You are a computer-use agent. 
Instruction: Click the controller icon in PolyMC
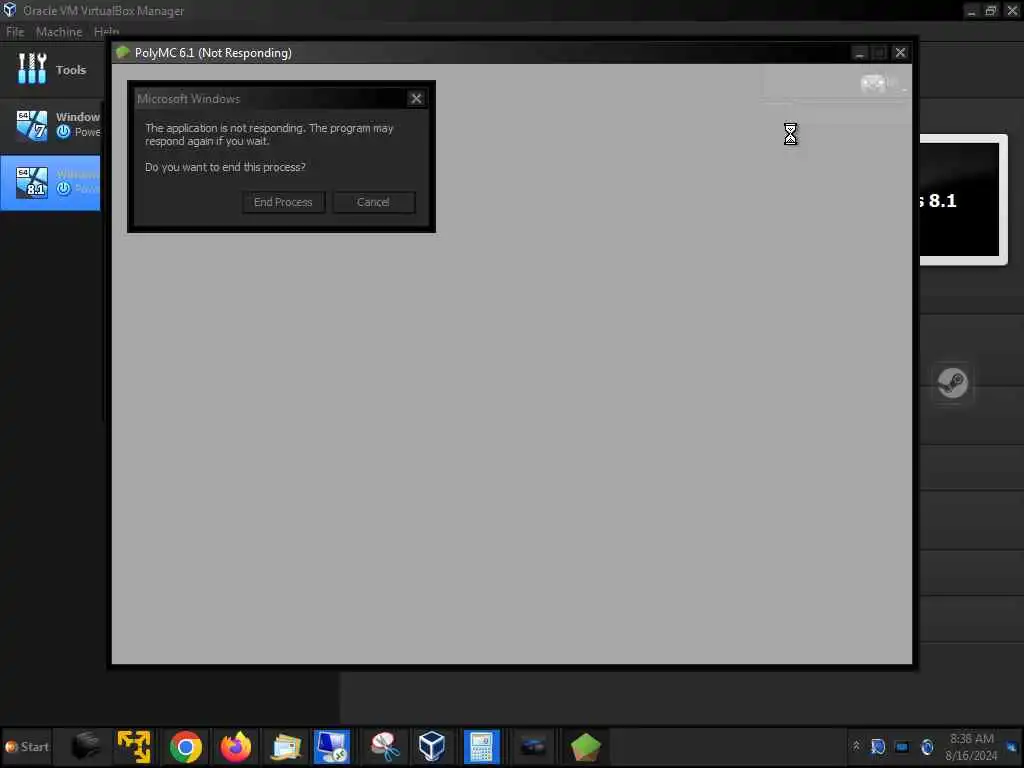tap(874, 83)
